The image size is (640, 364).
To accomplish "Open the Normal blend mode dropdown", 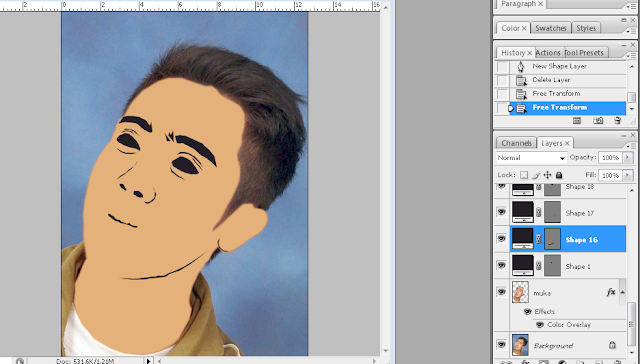I will click(x=531, y=158).
